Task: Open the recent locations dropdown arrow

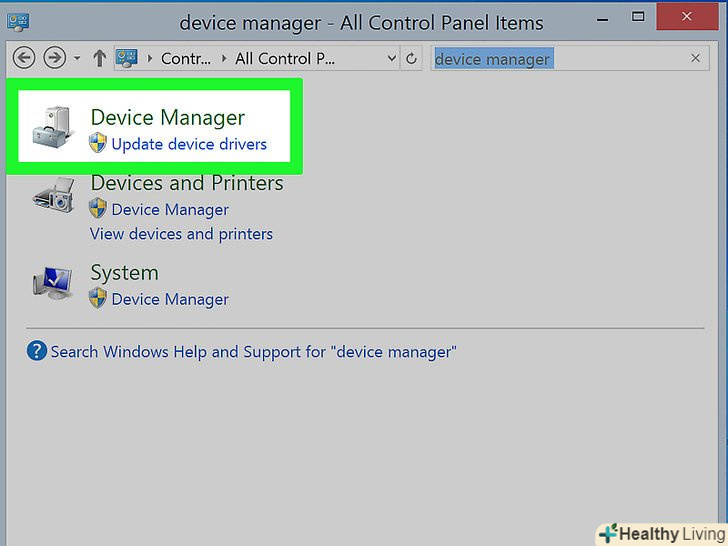Action: tap(77, 59)
